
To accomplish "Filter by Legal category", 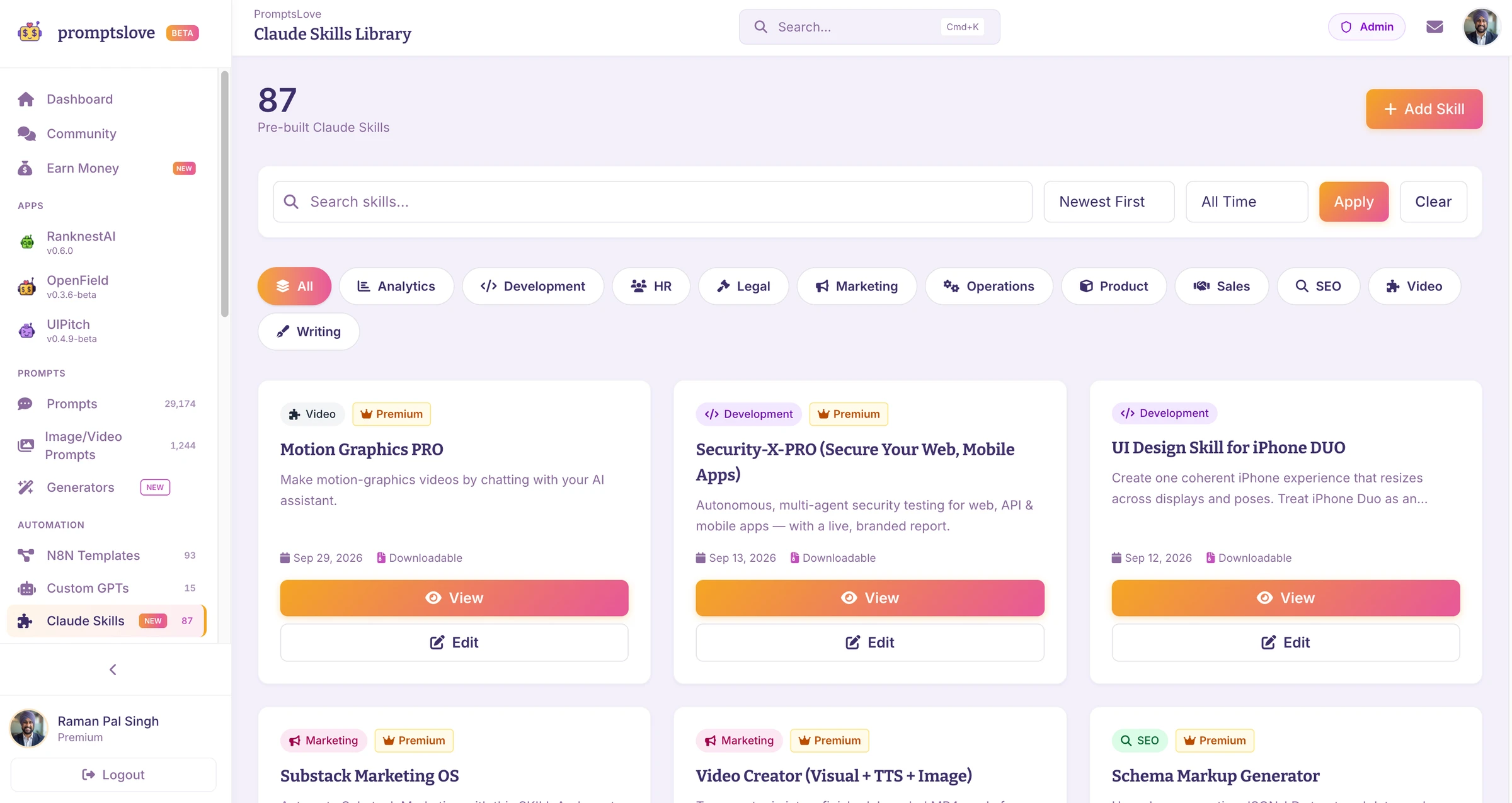I will pyautogui.click(x=743, y=286).
